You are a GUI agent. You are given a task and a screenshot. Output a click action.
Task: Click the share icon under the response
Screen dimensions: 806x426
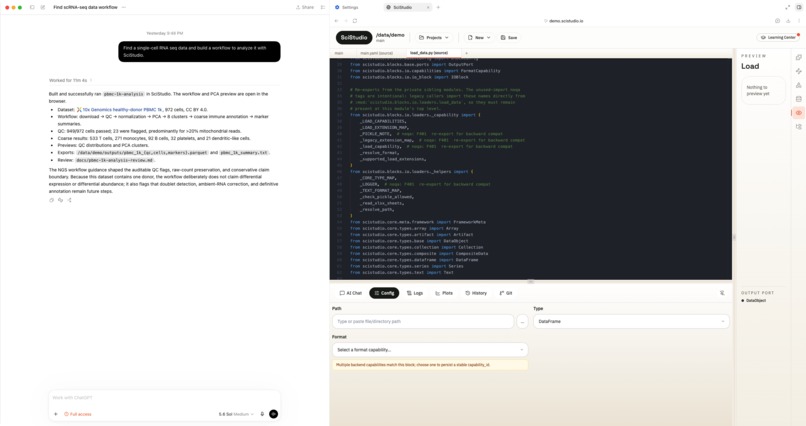69,200
